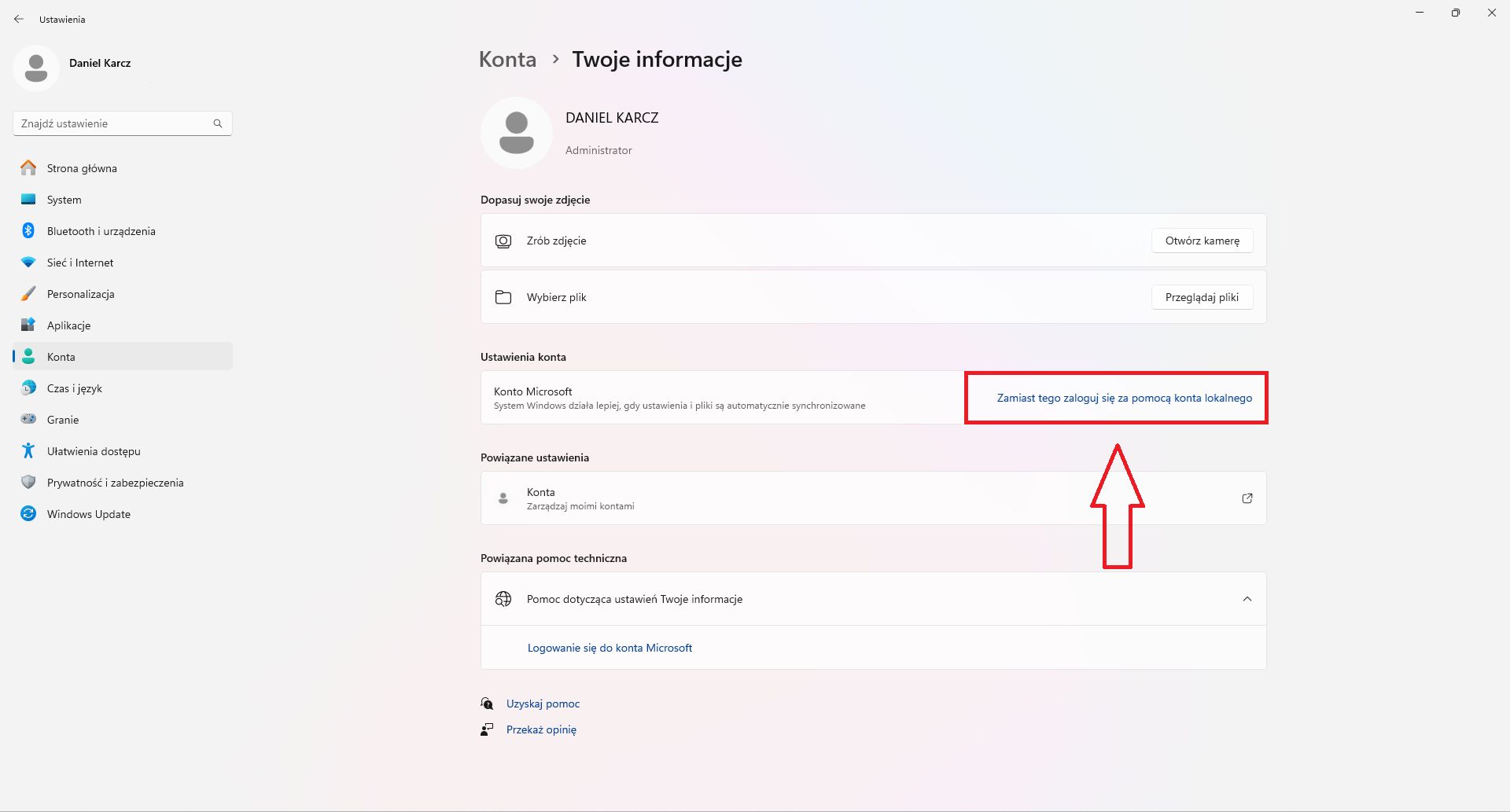Select the Bluetooth i urządzenia icon
Viewport: 1510px width, 812px height.
(x=28, y=230)
